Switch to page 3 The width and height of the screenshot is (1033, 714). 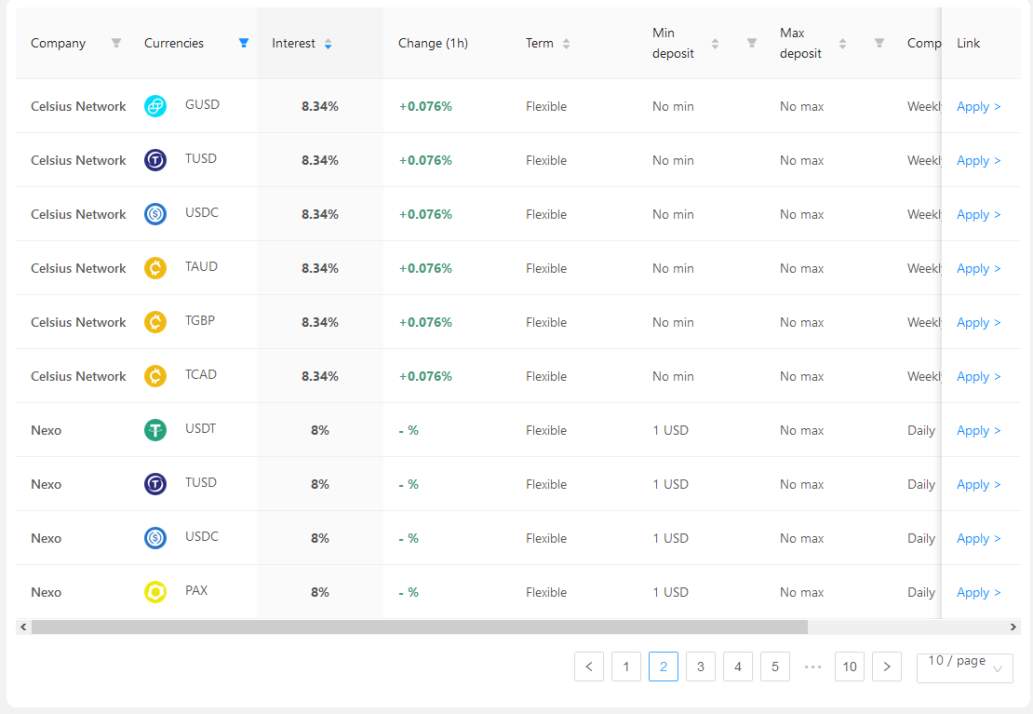700,667
